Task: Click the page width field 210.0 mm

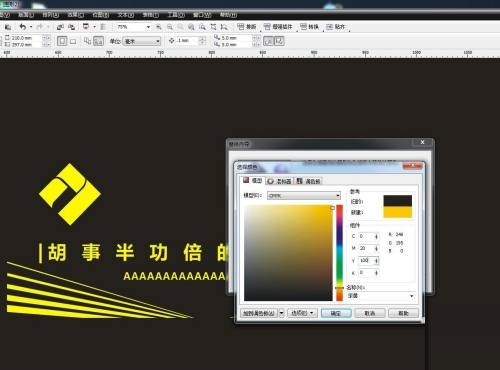Action: [25, 38]
